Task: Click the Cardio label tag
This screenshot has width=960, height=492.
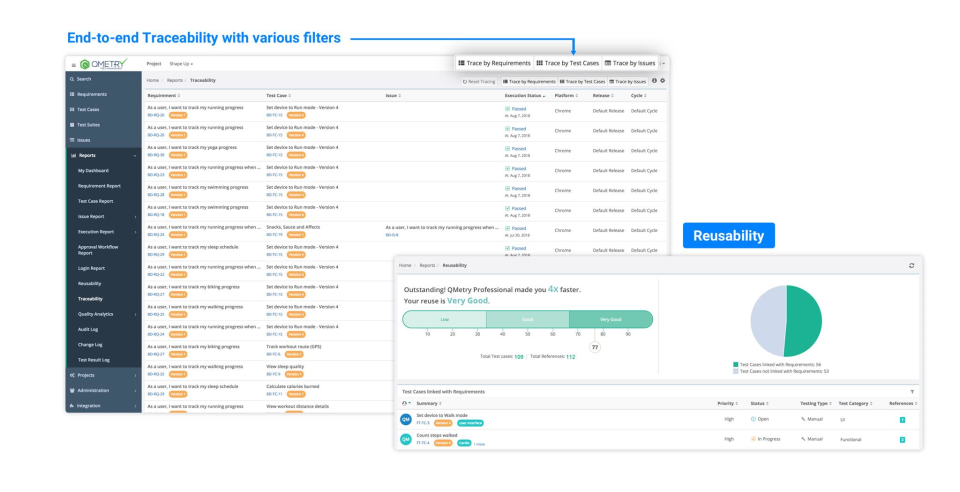Action: (x=464, y=443)
